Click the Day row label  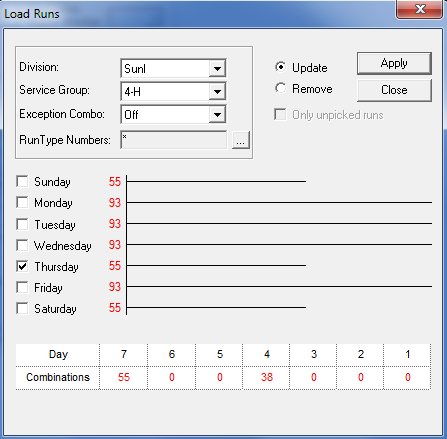[x=58, y=354]
